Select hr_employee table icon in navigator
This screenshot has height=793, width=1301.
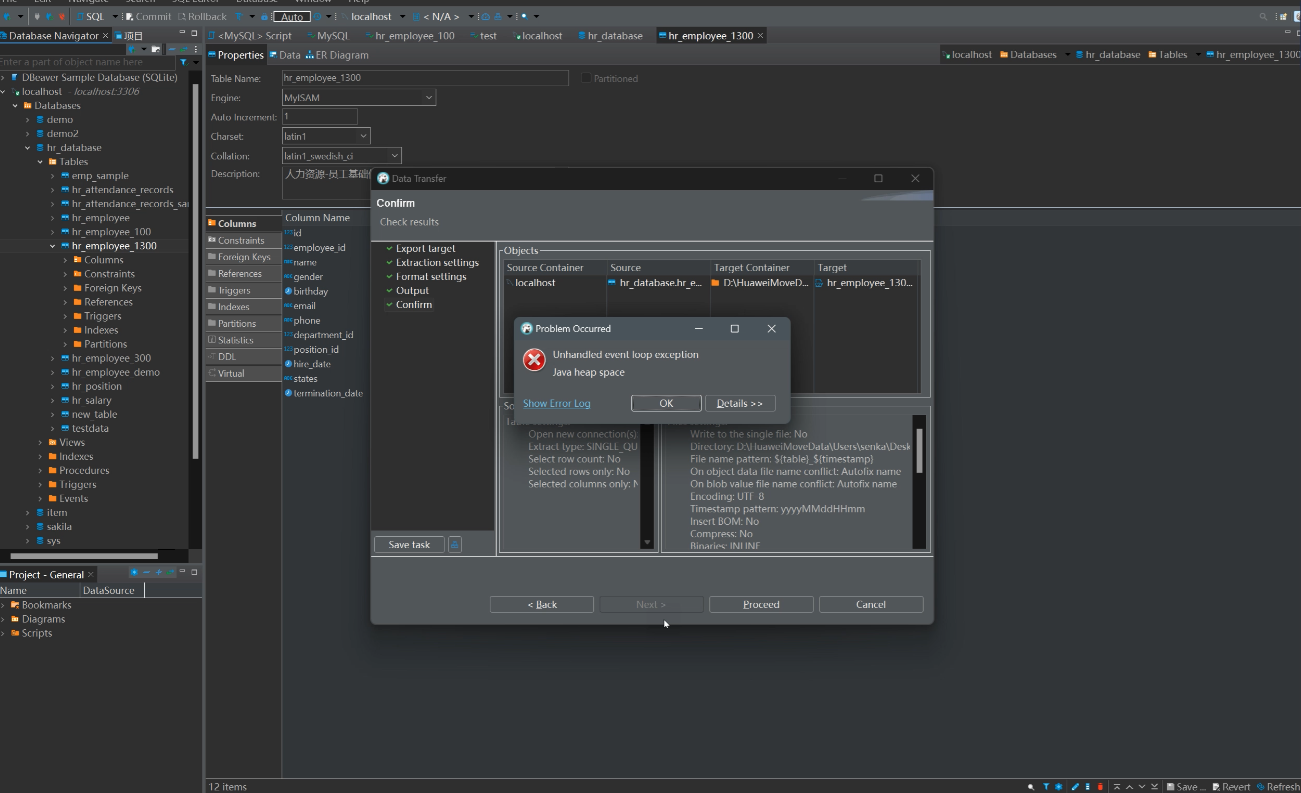click(x=65, y=218)
